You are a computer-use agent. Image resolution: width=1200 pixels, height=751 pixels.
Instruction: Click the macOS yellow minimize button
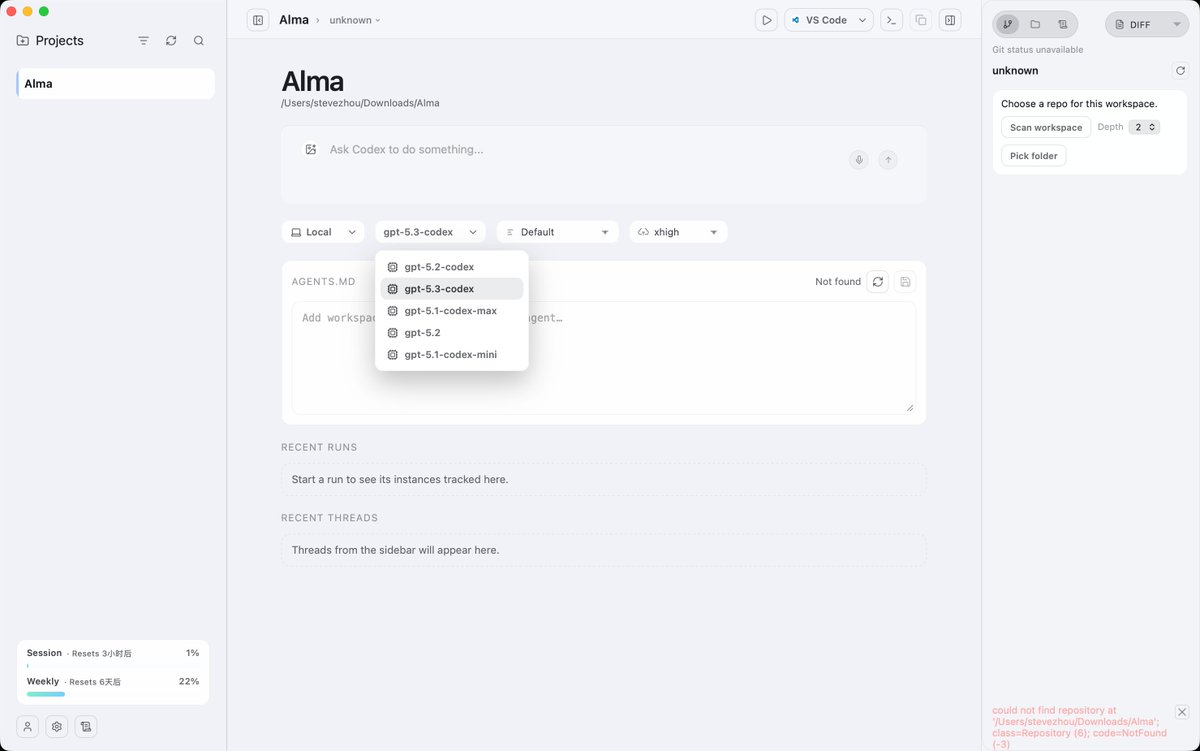[x=28, y=11]
